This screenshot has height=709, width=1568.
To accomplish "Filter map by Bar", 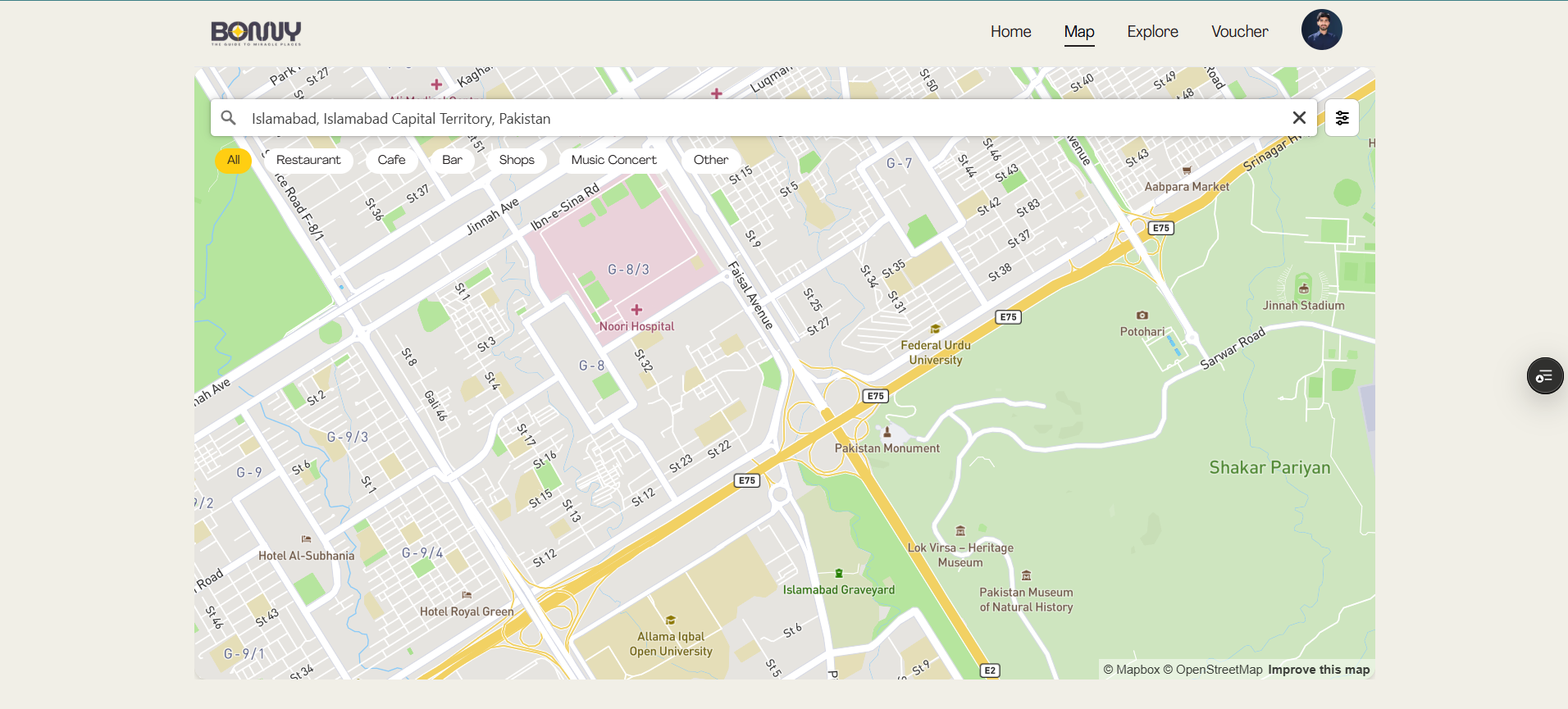I will (452, 160).
